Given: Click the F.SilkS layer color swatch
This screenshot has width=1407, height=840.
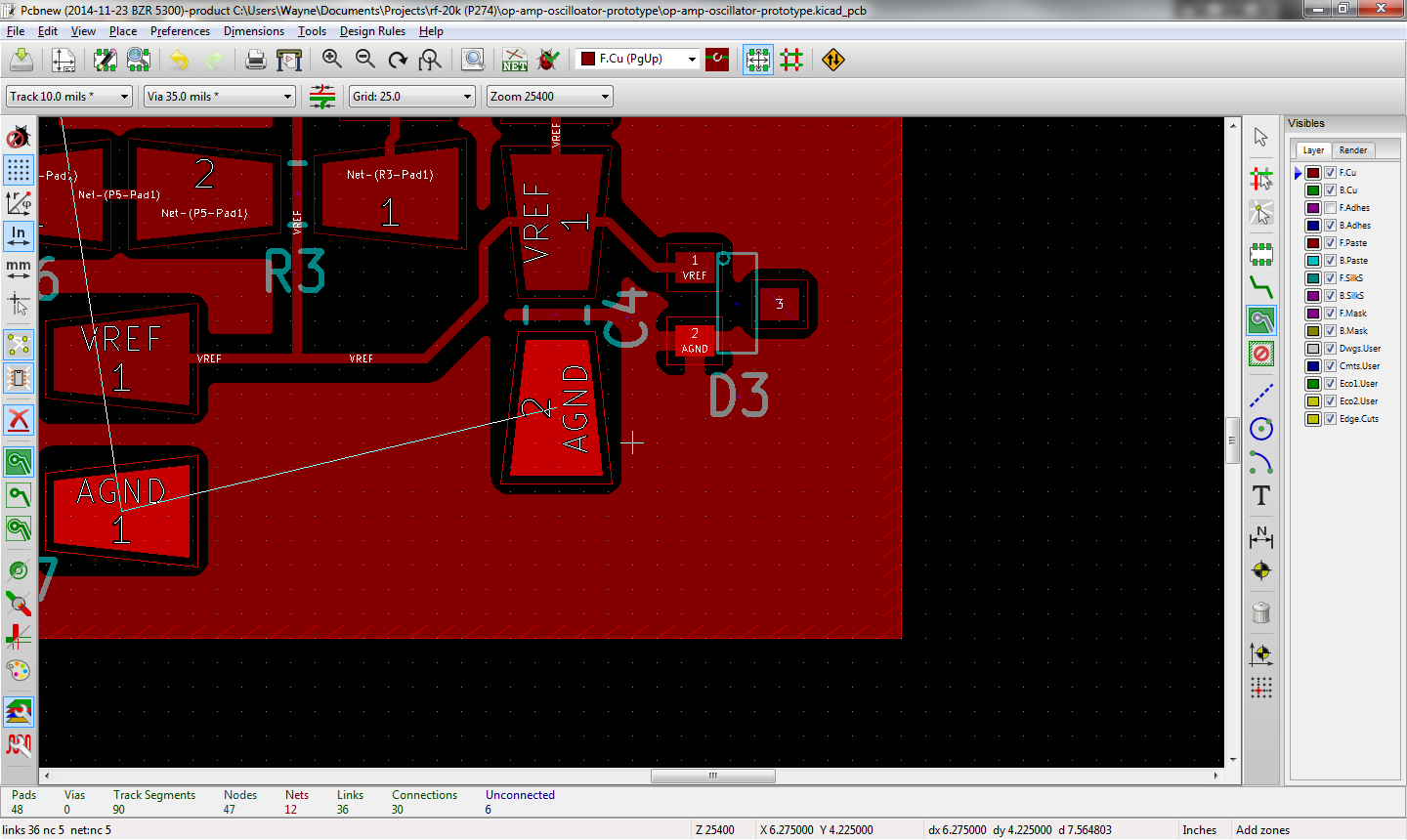Looking at the screenshot, I should [x=1313, y=278].
